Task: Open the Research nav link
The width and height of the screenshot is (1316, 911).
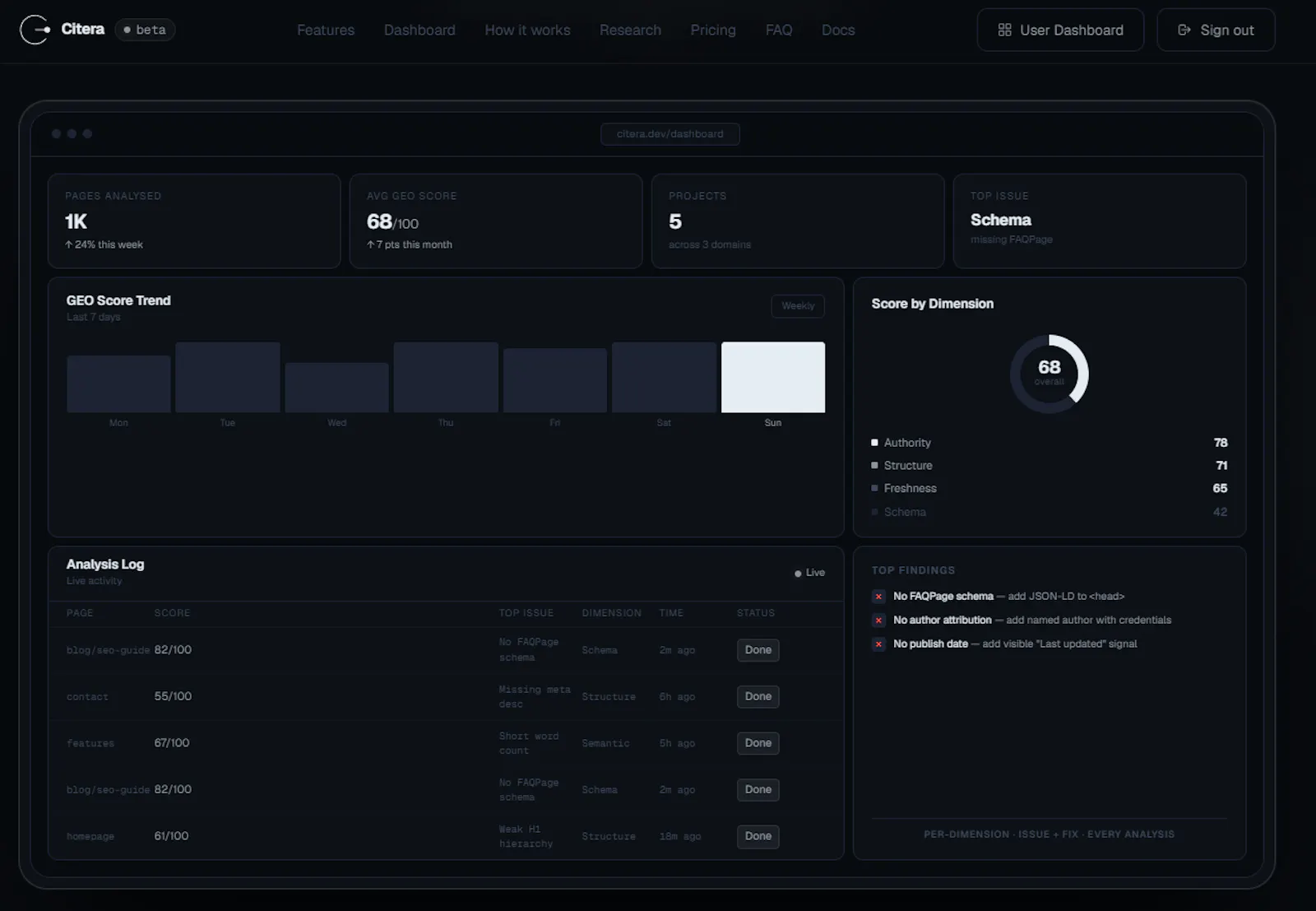Action: tap(630, 30)
